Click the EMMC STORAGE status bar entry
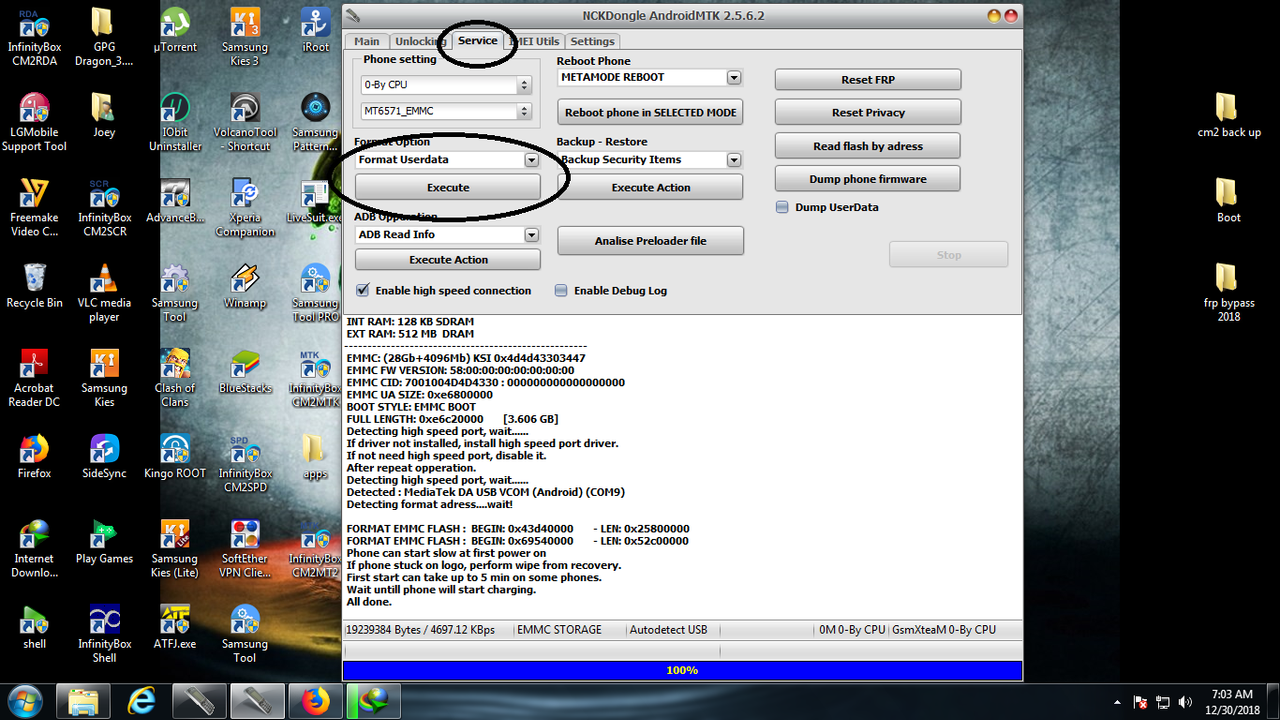The height and width of the screenshot is (720, 1280). (560, 630)
